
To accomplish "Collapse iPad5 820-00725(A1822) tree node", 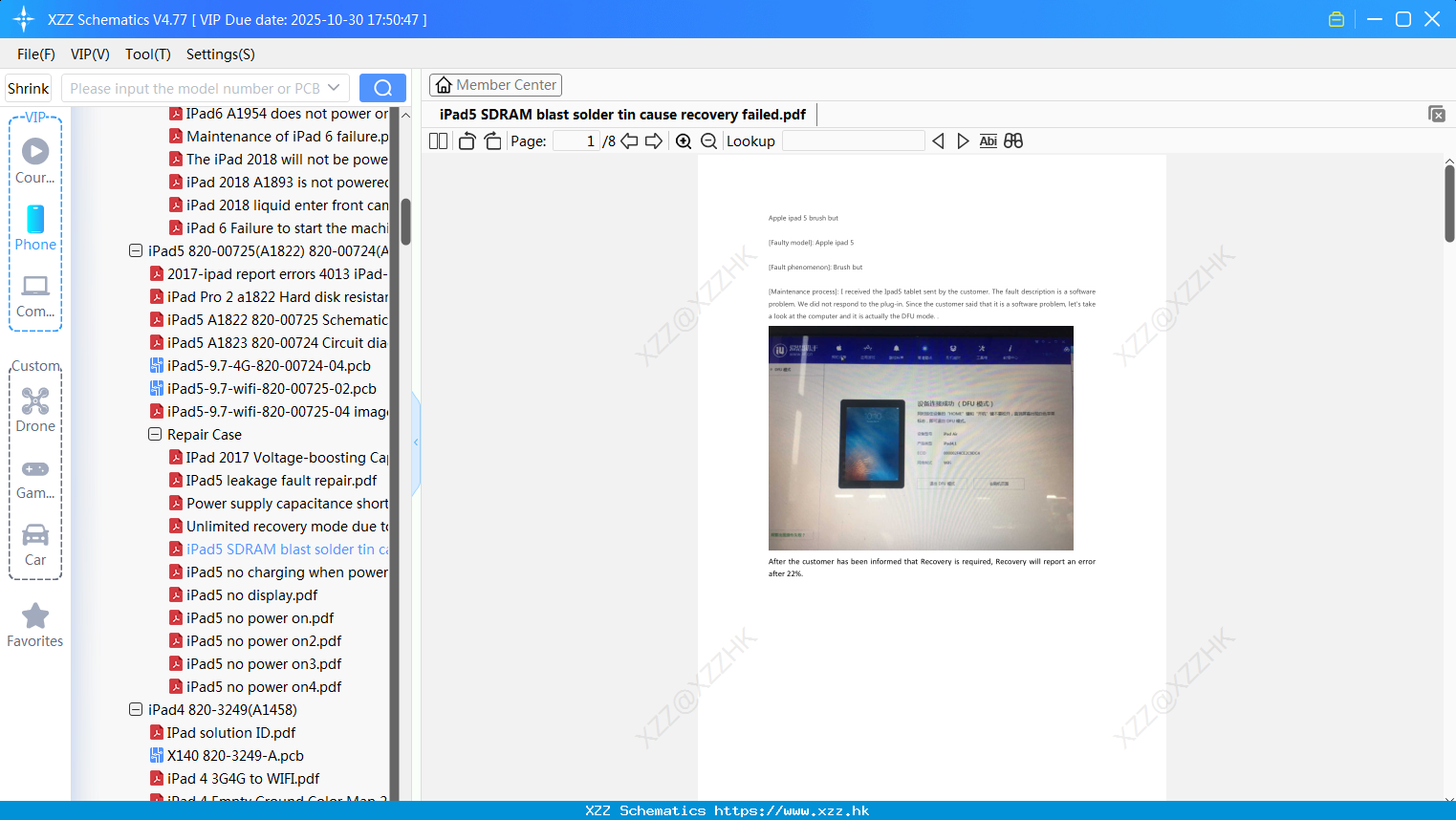I will 136,251.
